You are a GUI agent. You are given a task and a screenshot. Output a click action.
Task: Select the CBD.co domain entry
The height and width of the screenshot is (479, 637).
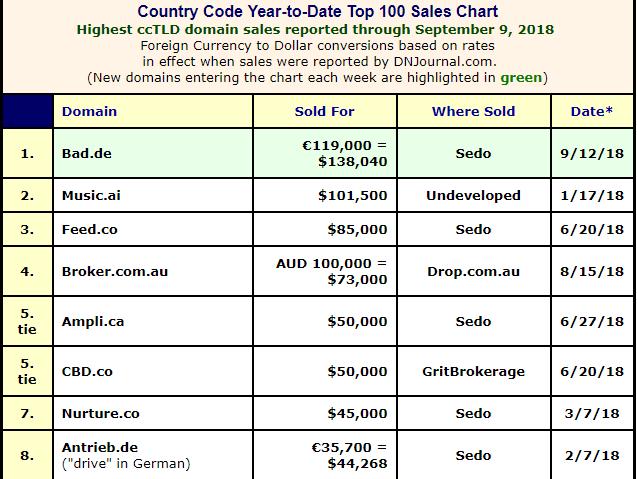point(87,371)
